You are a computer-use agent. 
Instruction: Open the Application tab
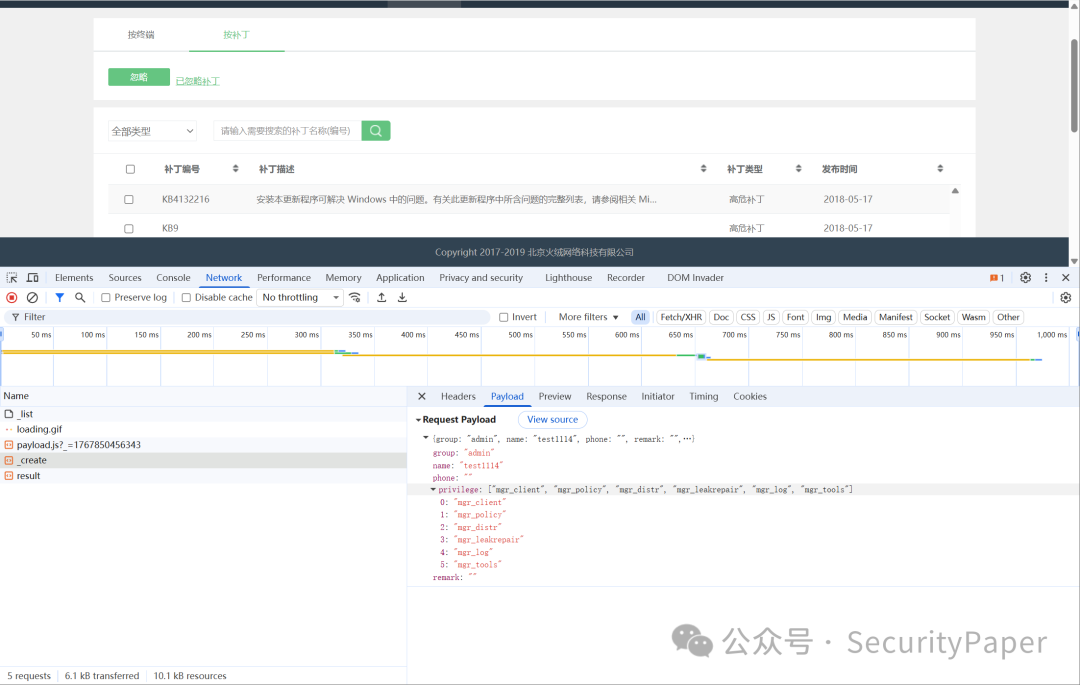tap(400, 277)
